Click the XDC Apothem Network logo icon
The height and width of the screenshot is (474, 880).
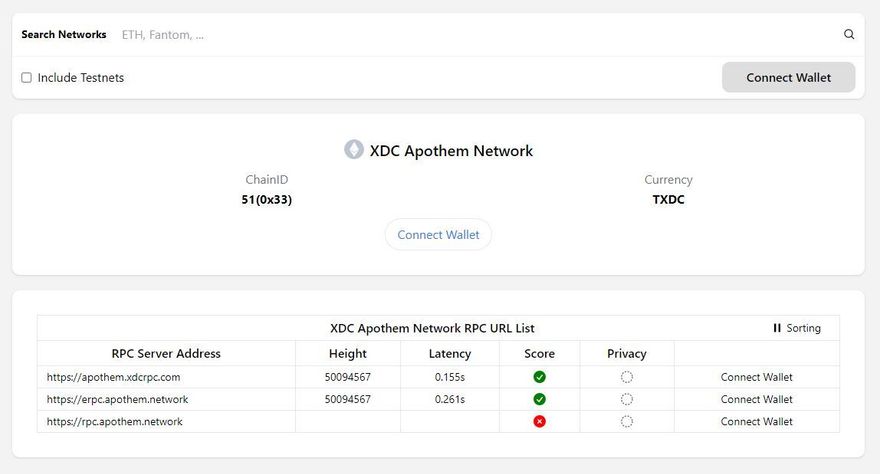tap(354, 150)
